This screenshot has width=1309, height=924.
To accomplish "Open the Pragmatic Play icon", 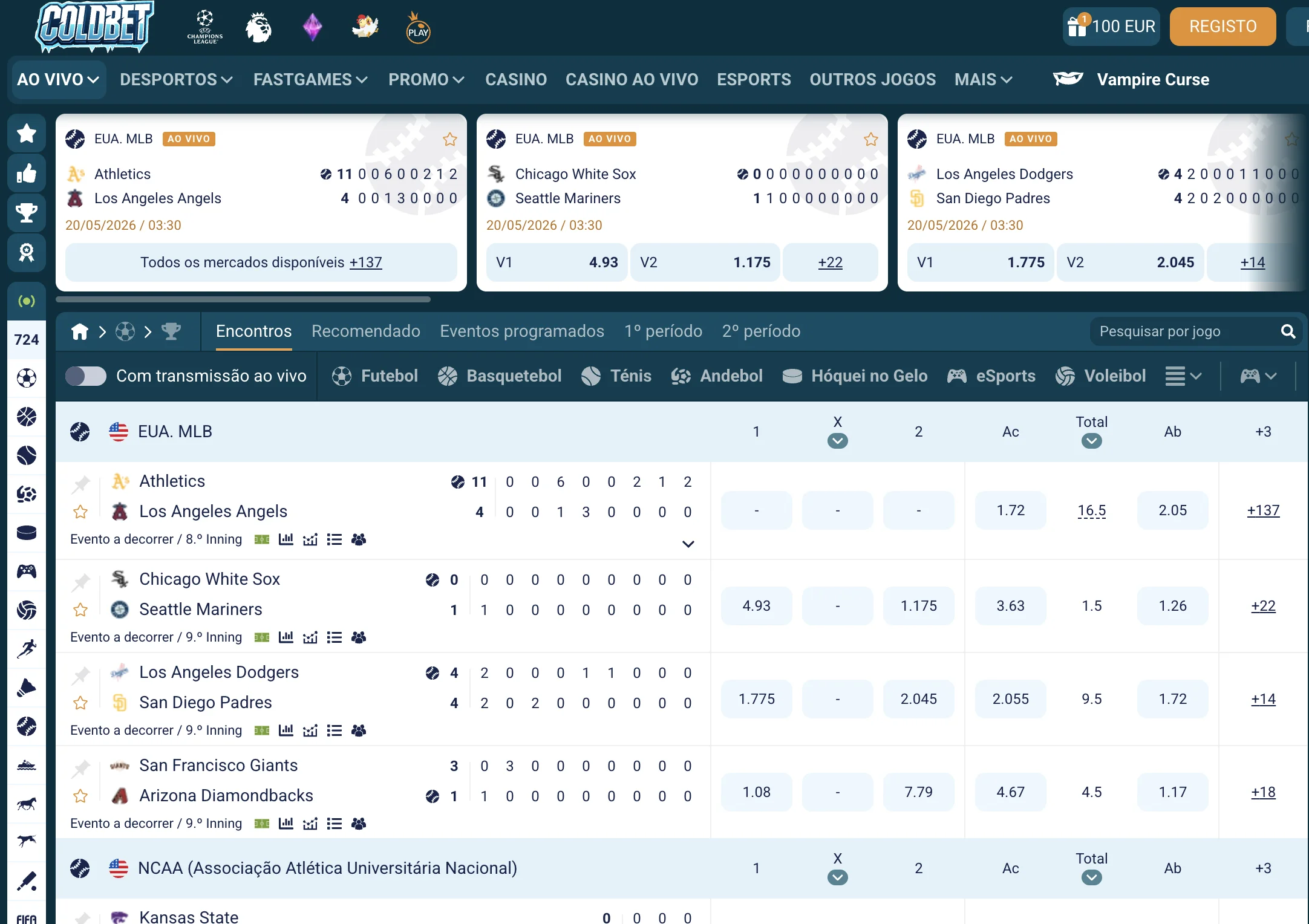I will click(x=418, y=28).
